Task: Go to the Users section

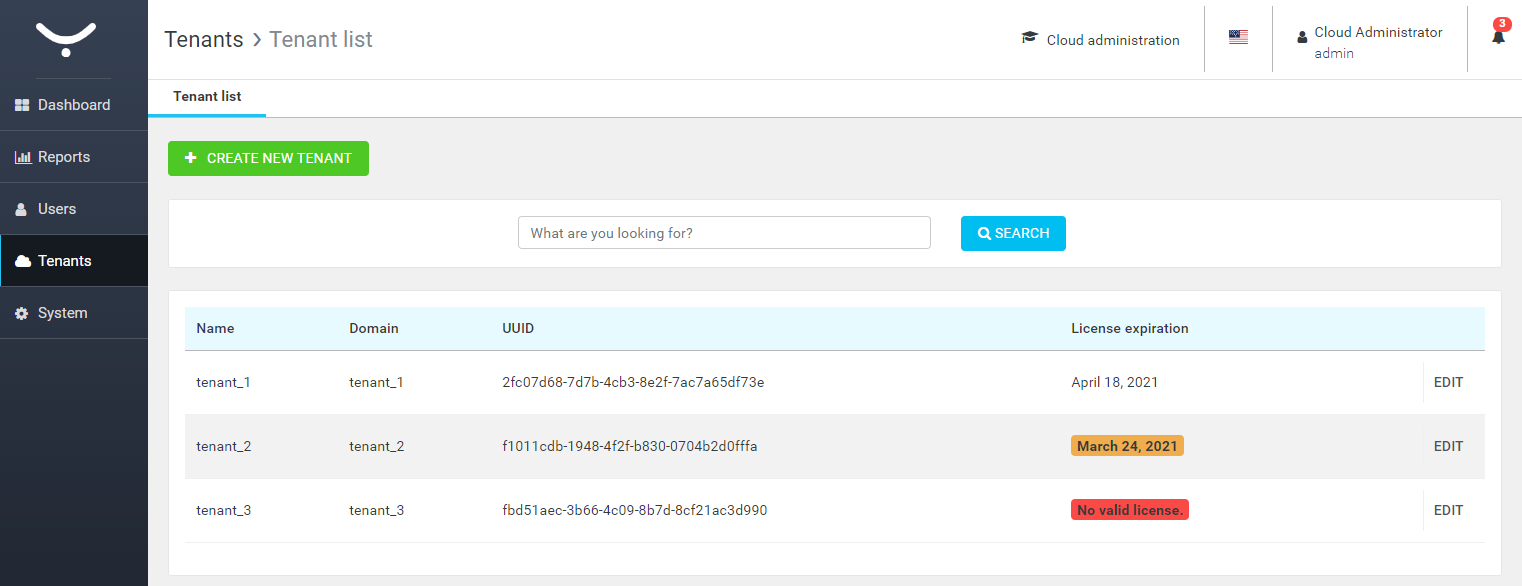Action: point(56,209)
